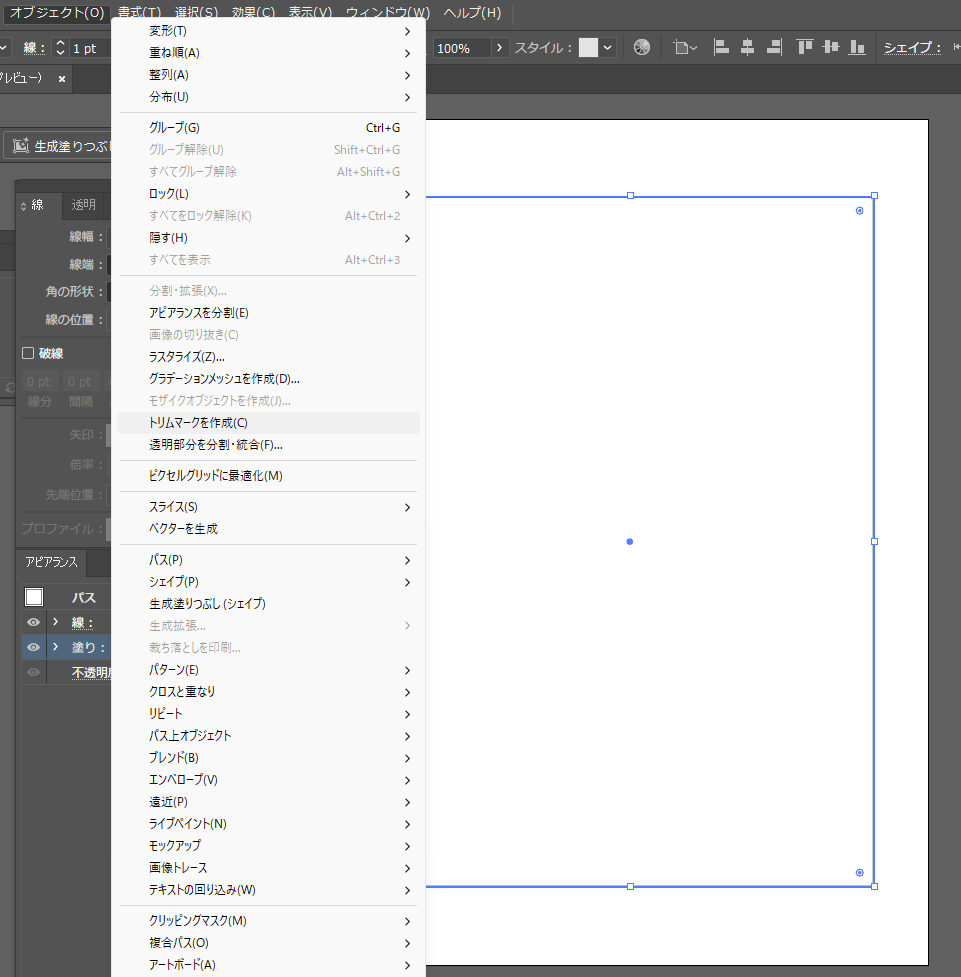Click the style color swatch next to スタイル

[x=588, y=47]
